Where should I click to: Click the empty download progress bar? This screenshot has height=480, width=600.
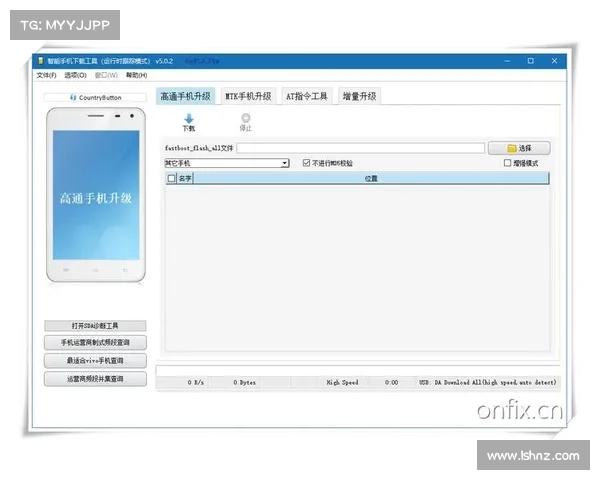[x=358, y=371]
